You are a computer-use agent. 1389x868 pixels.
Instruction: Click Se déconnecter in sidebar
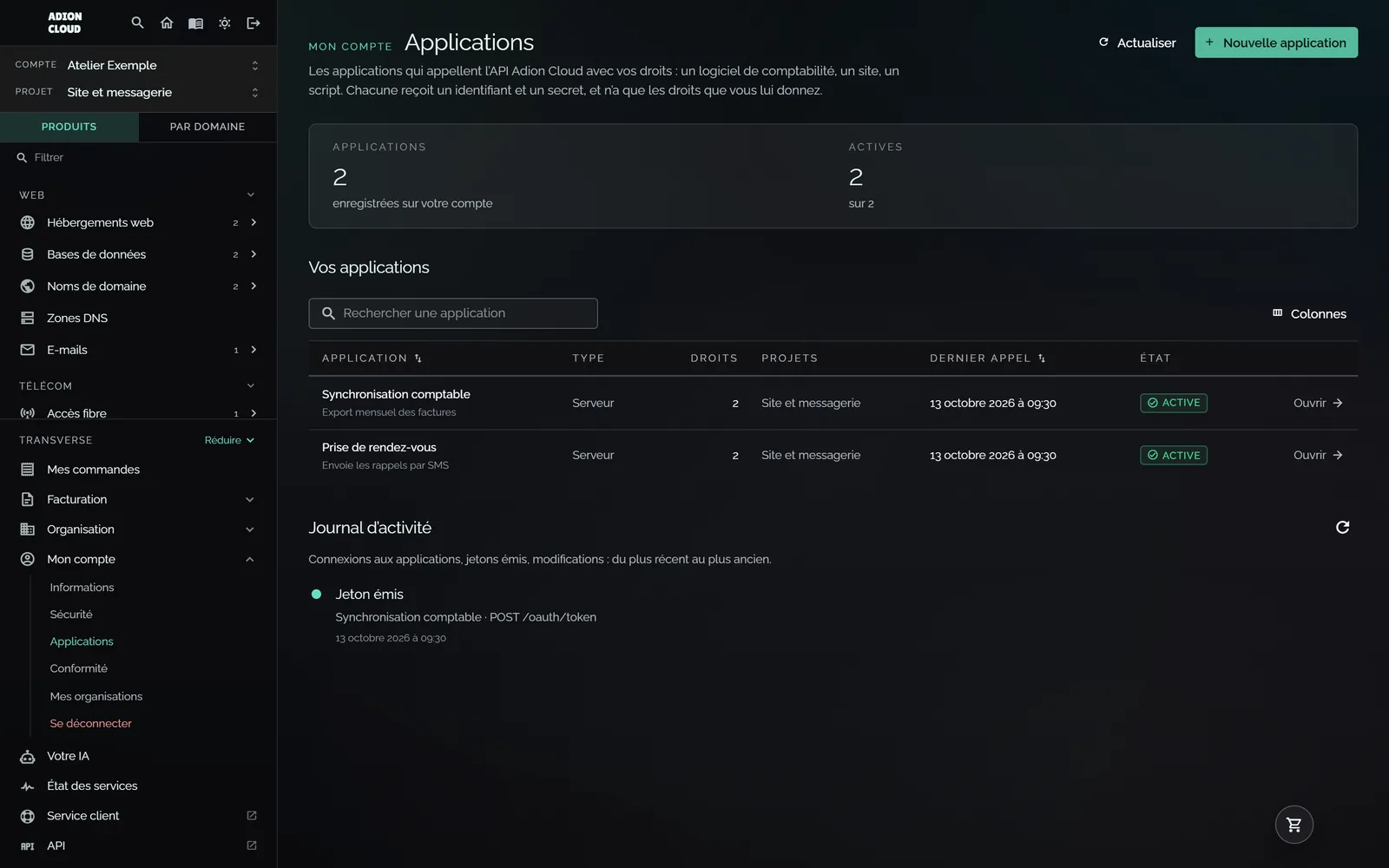[91, 723]
